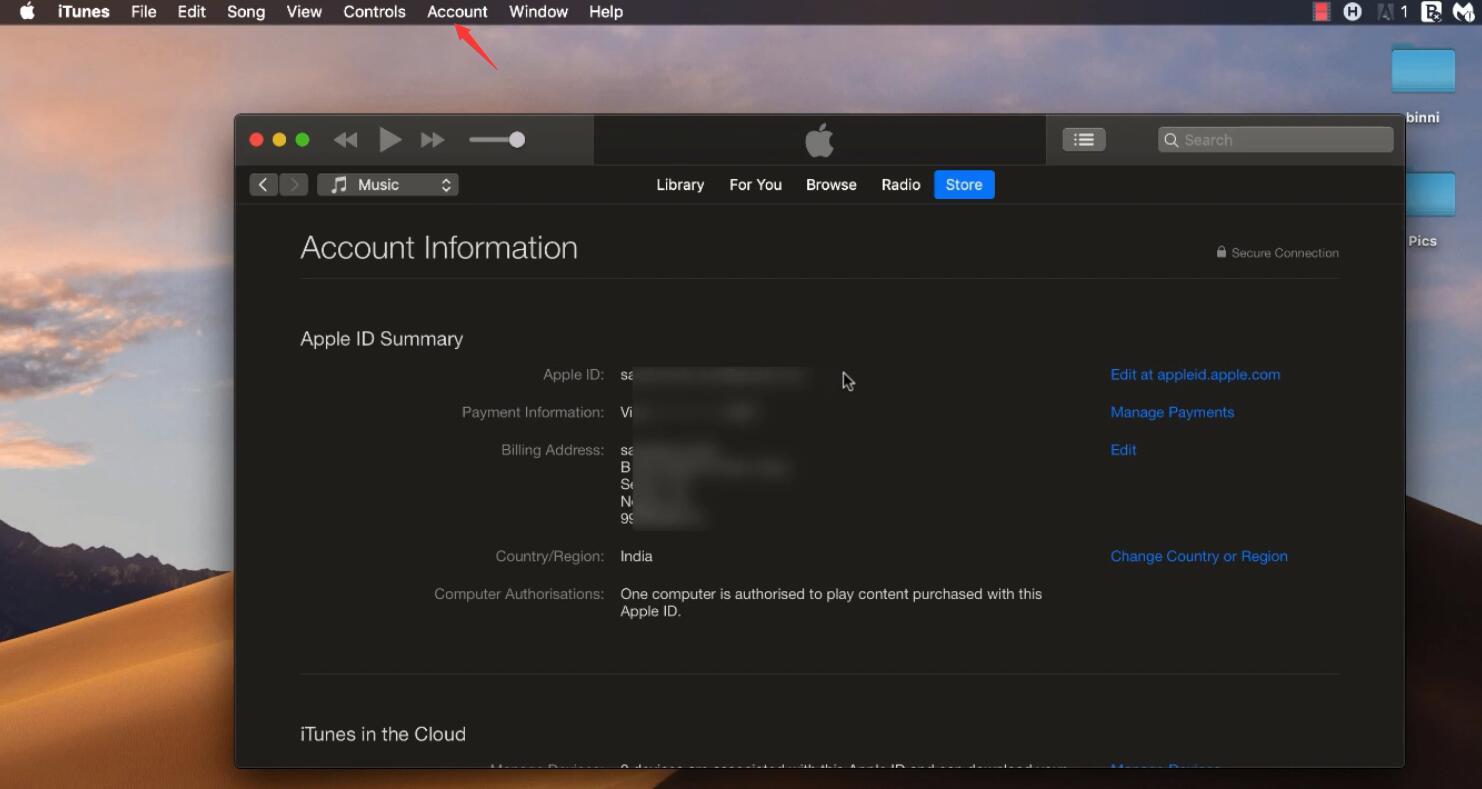Edit the billing address

(x=1123, y=450)
